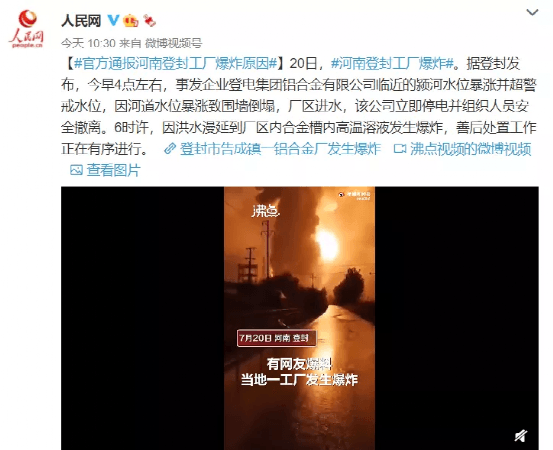This screenshot has width=553, height=450.
Task: Open hashtag #河南登封工厂爆炸#
Action: [x=392, y=64]
